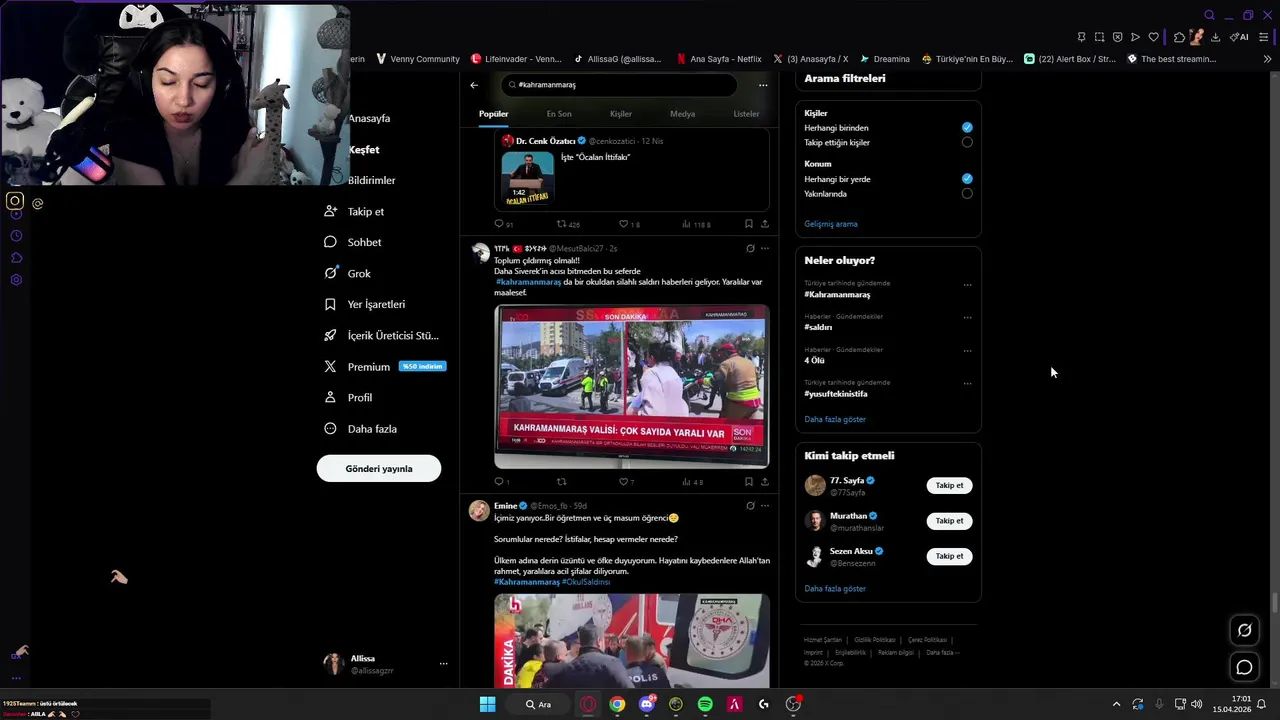Open the Gelişmiş arama link
Viewport: 1280px width, 720px height.
[x=831, y=224]
